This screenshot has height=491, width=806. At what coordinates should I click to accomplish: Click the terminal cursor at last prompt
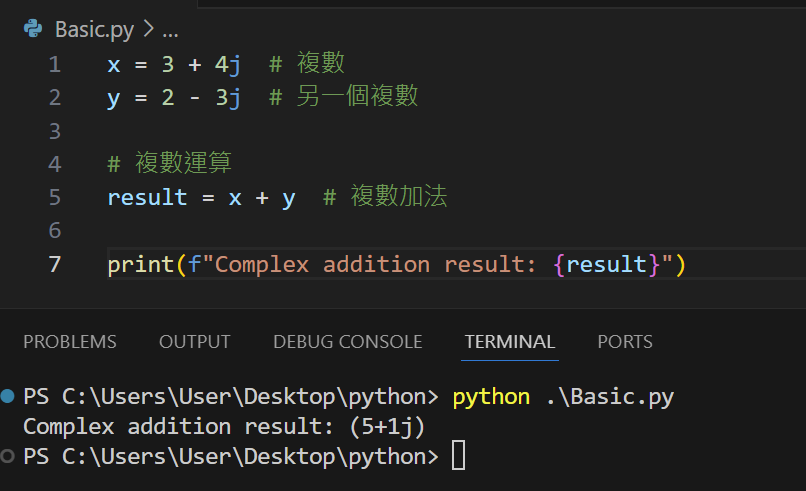tap(459, 456)
